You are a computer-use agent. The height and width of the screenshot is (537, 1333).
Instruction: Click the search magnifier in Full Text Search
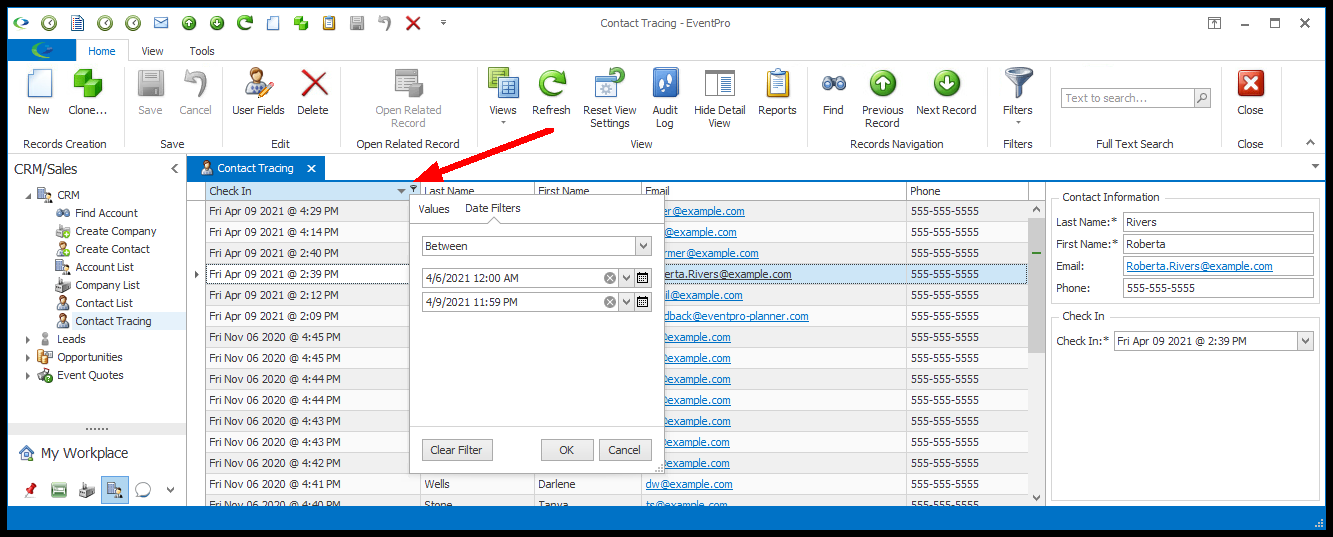(x=1202, y=98)
